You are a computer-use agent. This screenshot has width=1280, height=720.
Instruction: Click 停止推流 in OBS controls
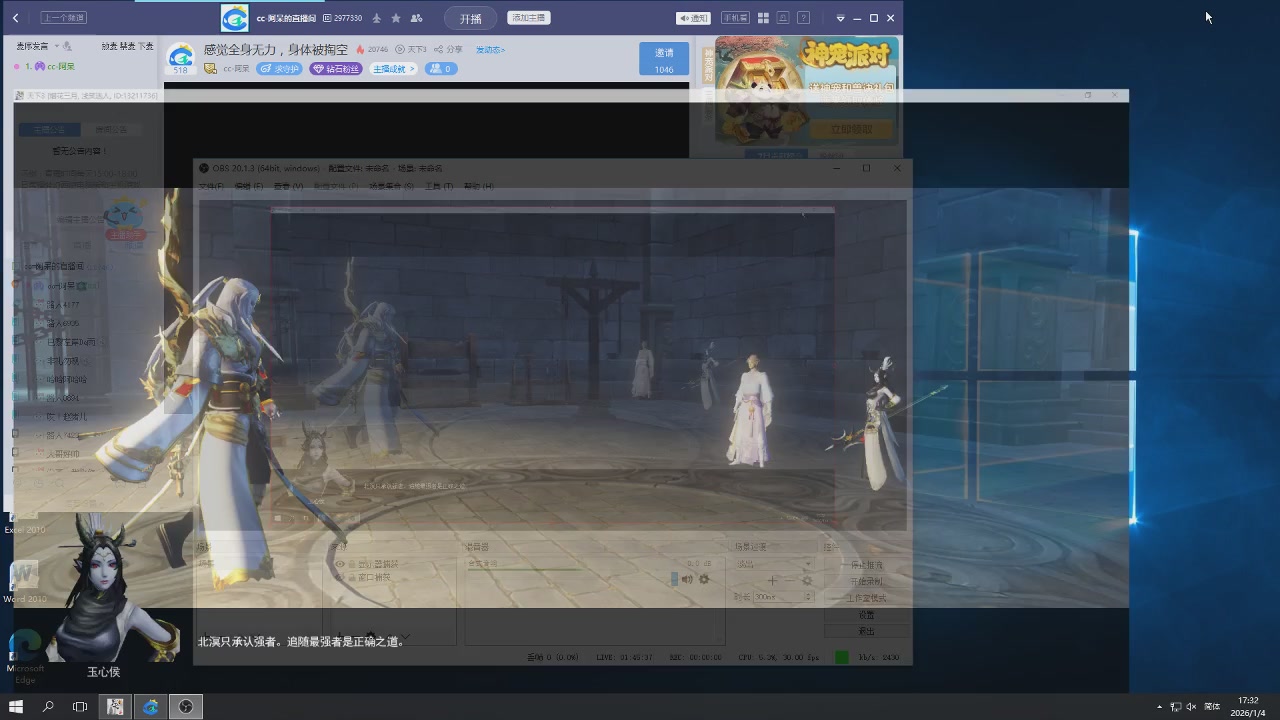[x=866, y=565]
